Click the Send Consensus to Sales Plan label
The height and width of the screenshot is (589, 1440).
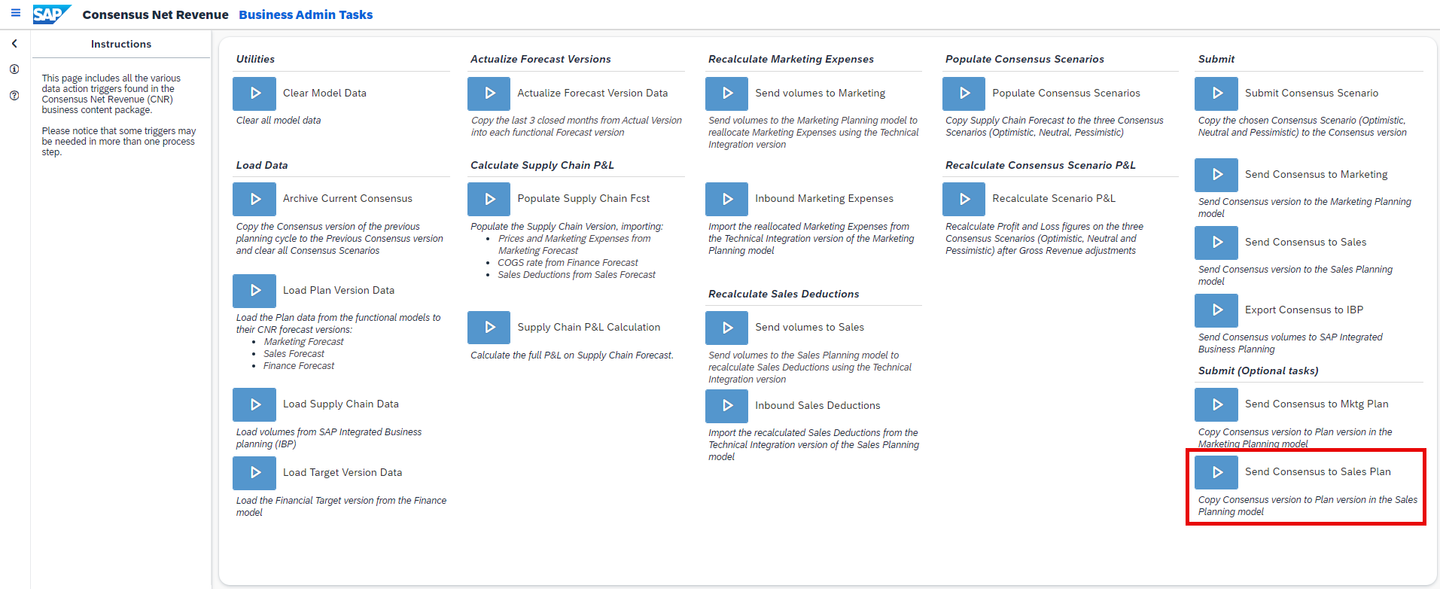(1318, 472)
